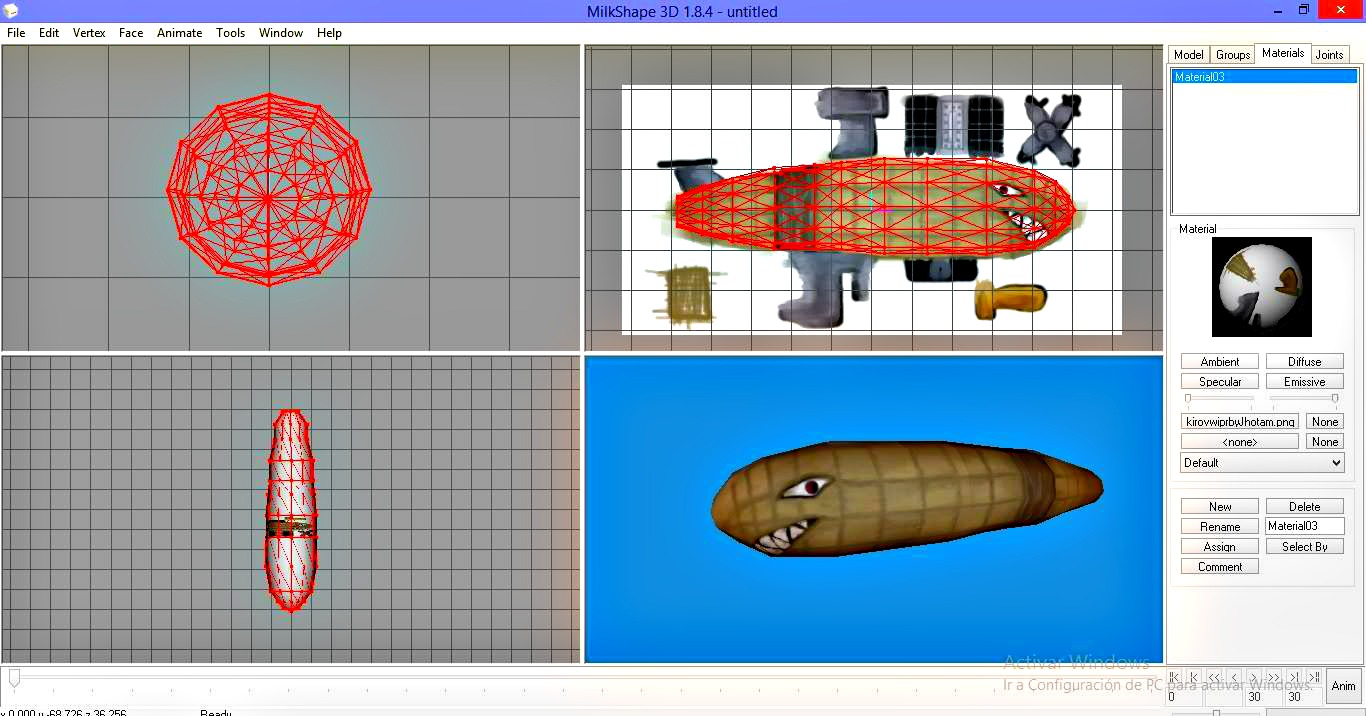
Task: Switch to the Groups tab
Action: (1233, 55)
